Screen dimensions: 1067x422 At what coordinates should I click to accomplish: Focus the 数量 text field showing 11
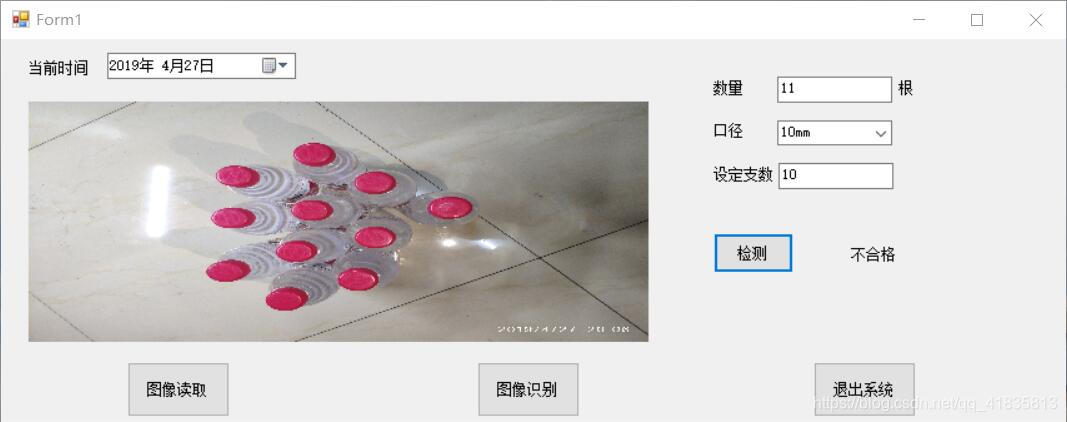[x=834, y=89]
